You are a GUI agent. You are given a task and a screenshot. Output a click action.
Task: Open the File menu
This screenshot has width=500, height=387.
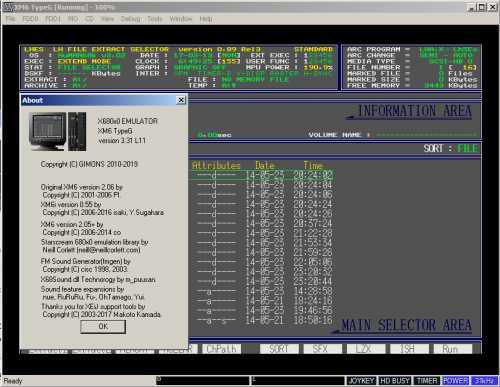pyautogui.click(x=10, y=19)
